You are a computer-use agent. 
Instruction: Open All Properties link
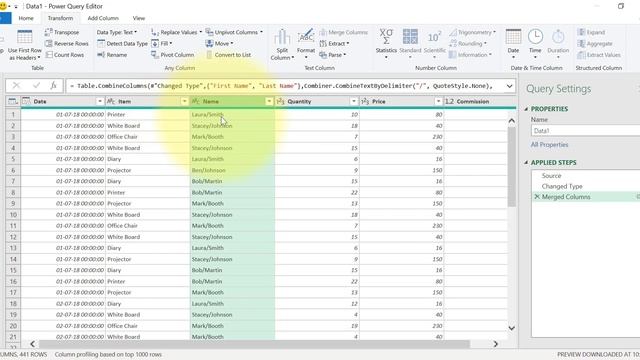tap(549, 144)
